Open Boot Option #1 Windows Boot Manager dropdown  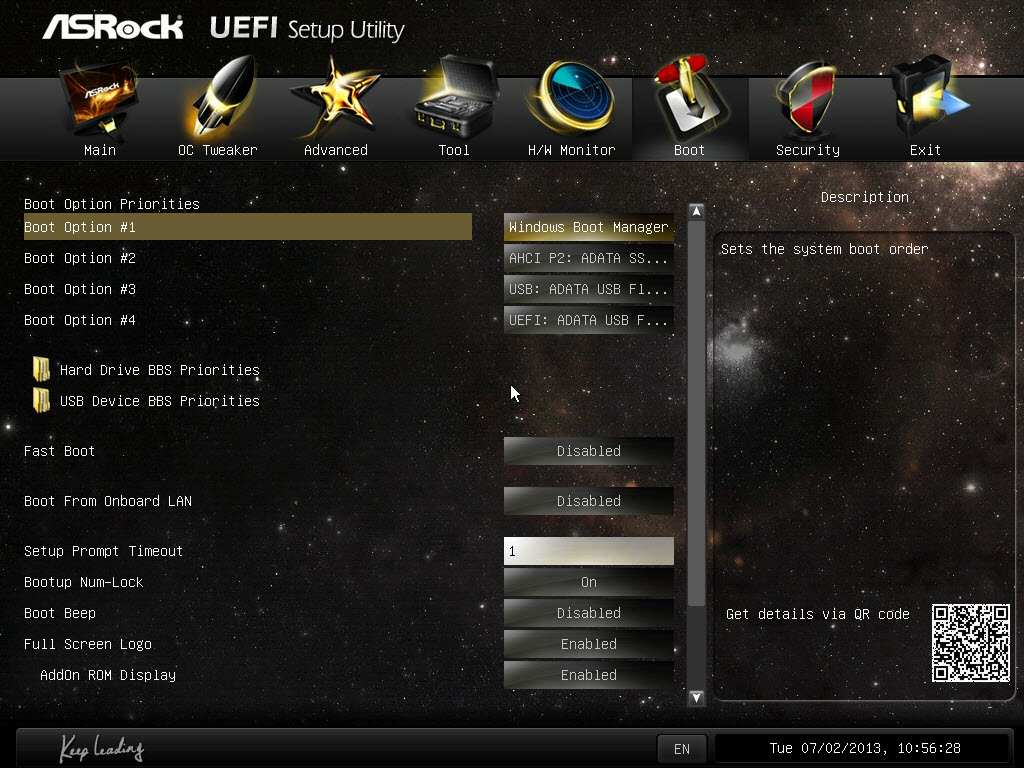588,227
